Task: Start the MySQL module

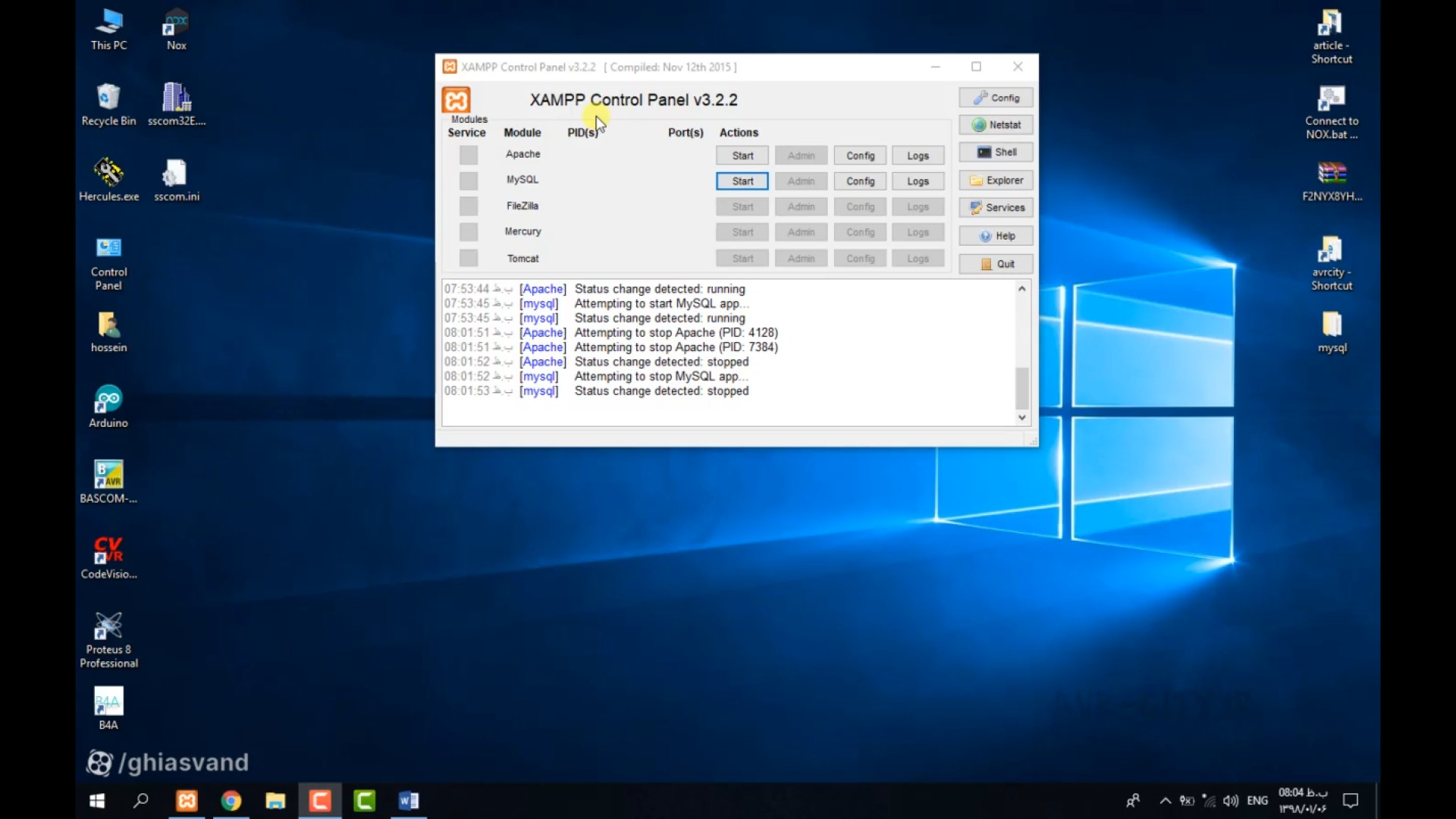Action: 742,181
